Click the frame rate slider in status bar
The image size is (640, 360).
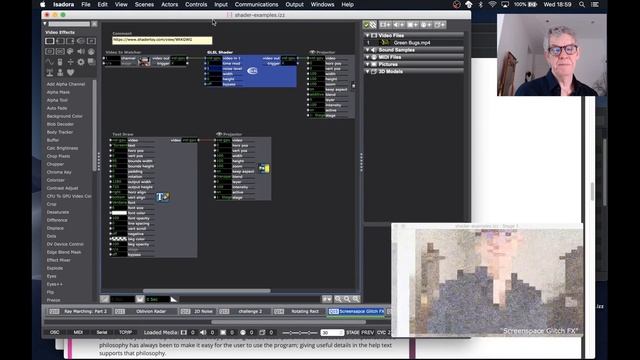(300, 333)
